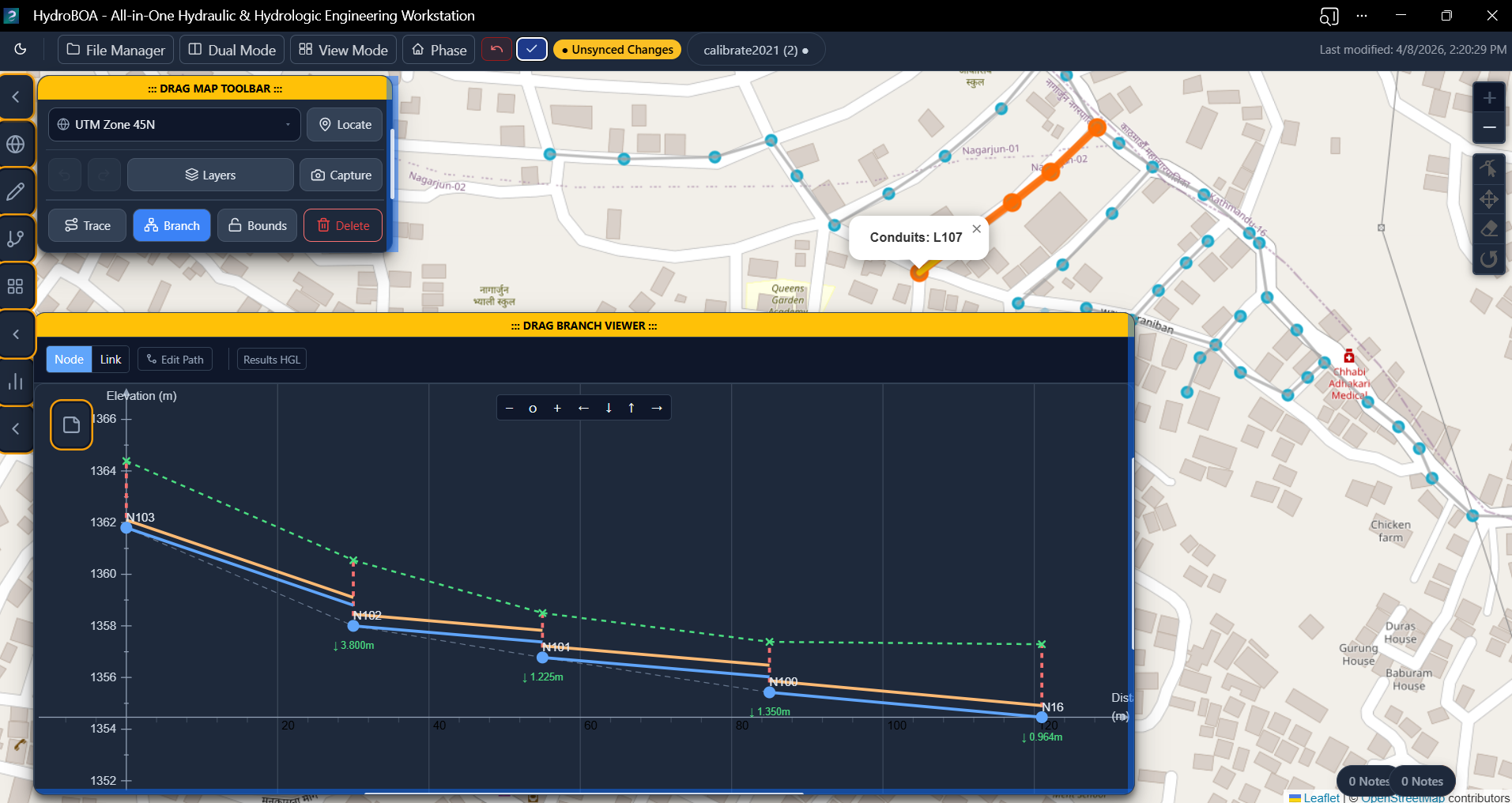The width and height of the screenshot is (1512, 803).
Task: Activate the pan/move arrows map tool
Action: [1489, 199]
